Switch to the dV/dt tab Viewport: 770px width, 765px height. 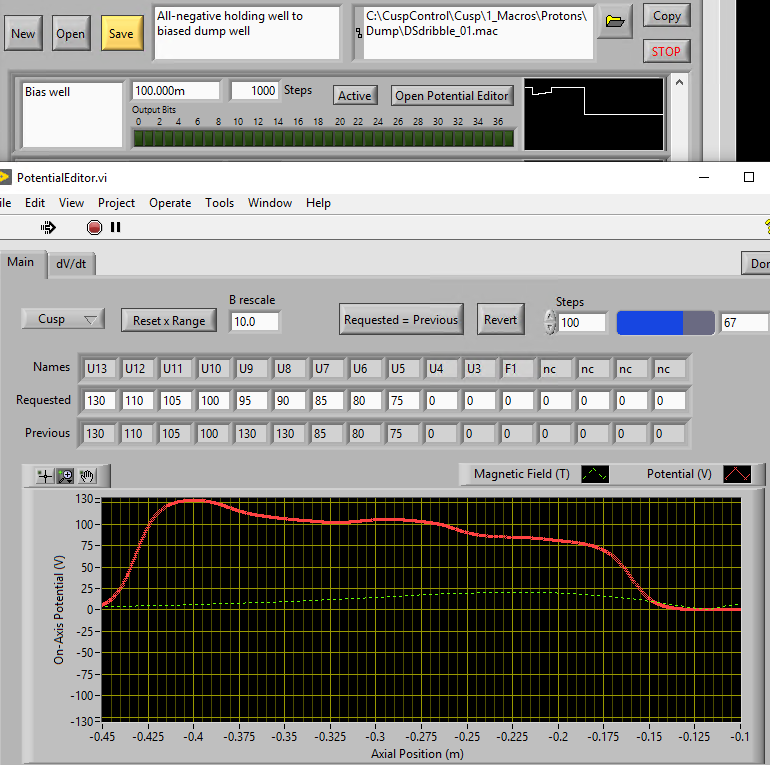coord(70,263)
